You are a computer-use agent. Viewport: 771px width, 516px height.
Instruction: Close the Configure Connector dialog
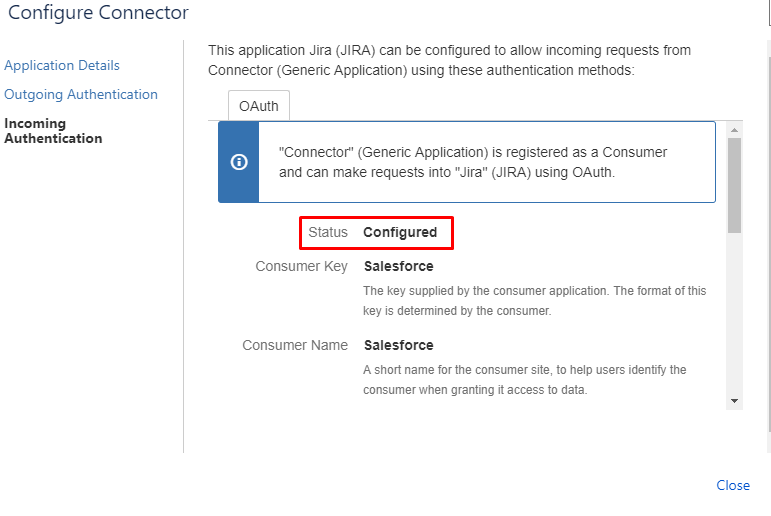click(733, 486)
